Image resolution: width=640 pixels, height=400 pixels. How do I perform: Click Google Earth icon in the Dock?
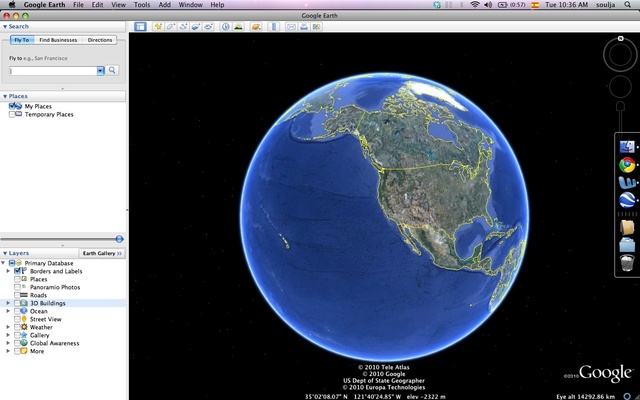point(627,200)
